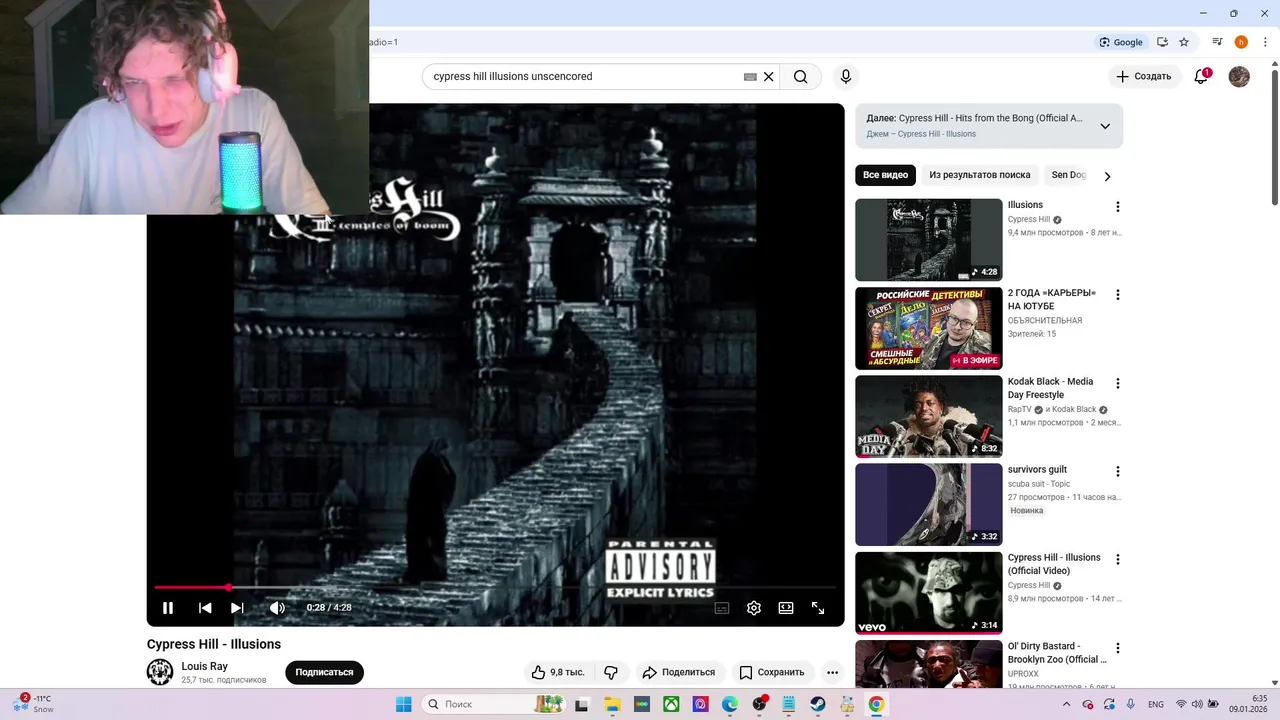This screenshot has width=1280, height=720.
Task: Switch to theater mode view
Action: pos(786,608)
